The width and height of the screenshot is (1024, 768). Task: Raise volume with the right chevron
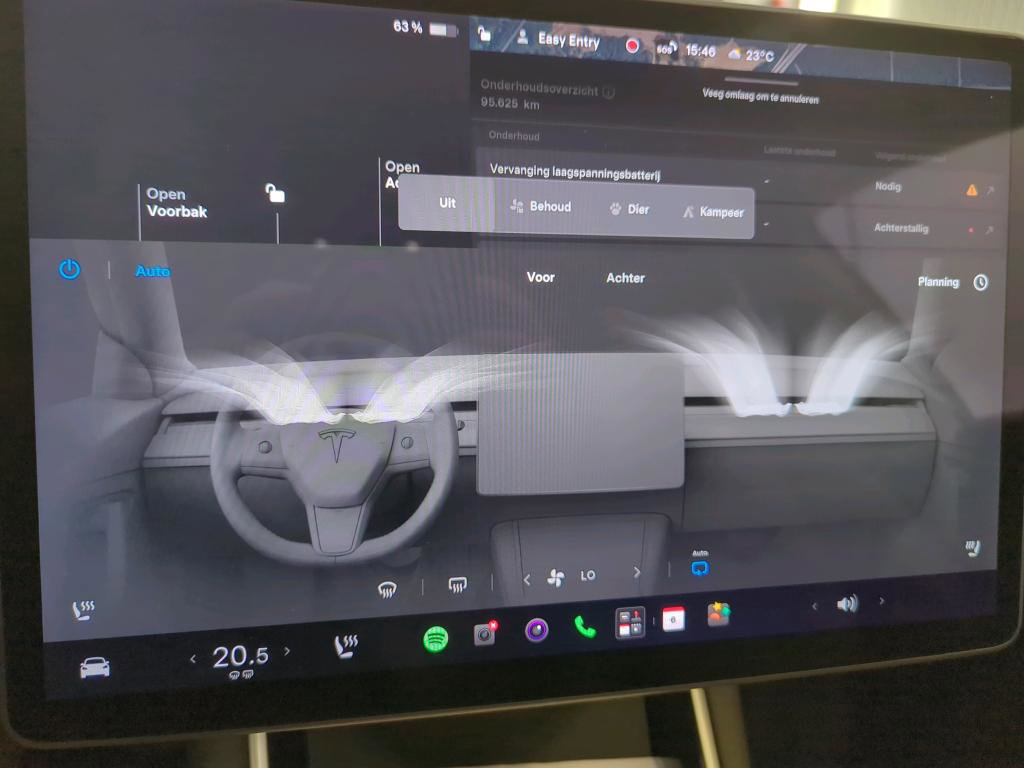882,601
